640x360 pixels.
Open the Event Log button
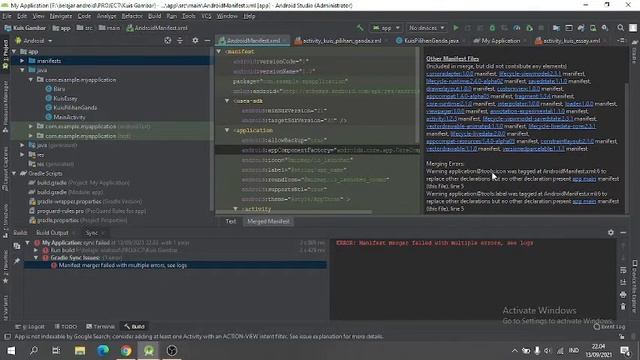coord(609,327)
